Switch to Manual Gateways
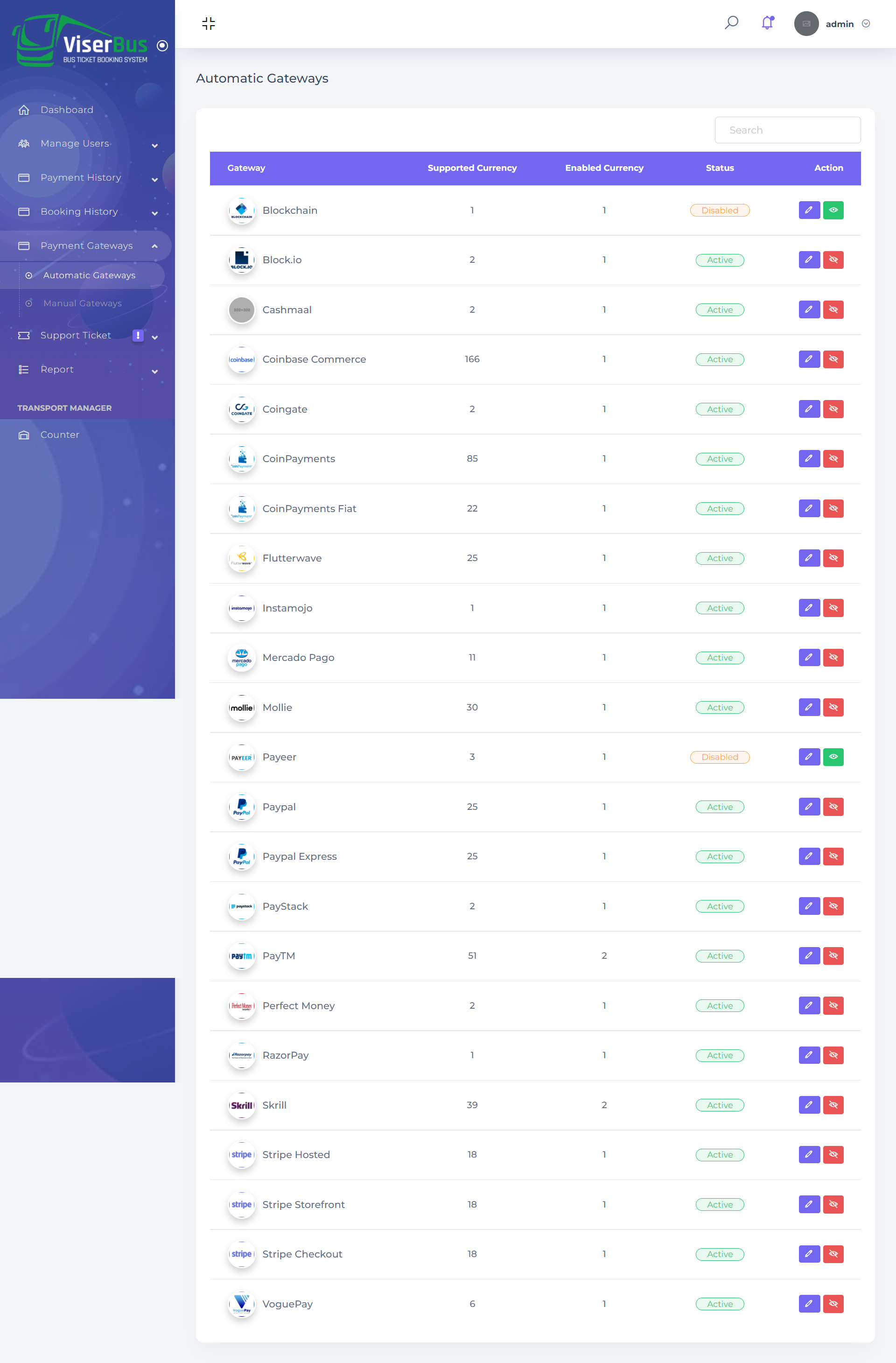896x1363 pixels. [x=83, y=303]
